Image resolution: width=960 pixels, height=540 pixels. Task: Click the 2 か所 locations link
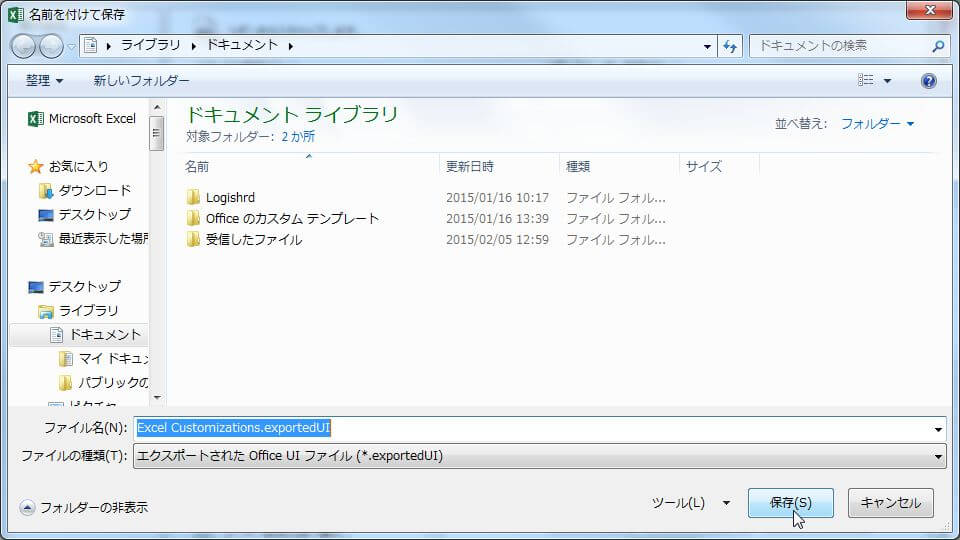(297, 136)
